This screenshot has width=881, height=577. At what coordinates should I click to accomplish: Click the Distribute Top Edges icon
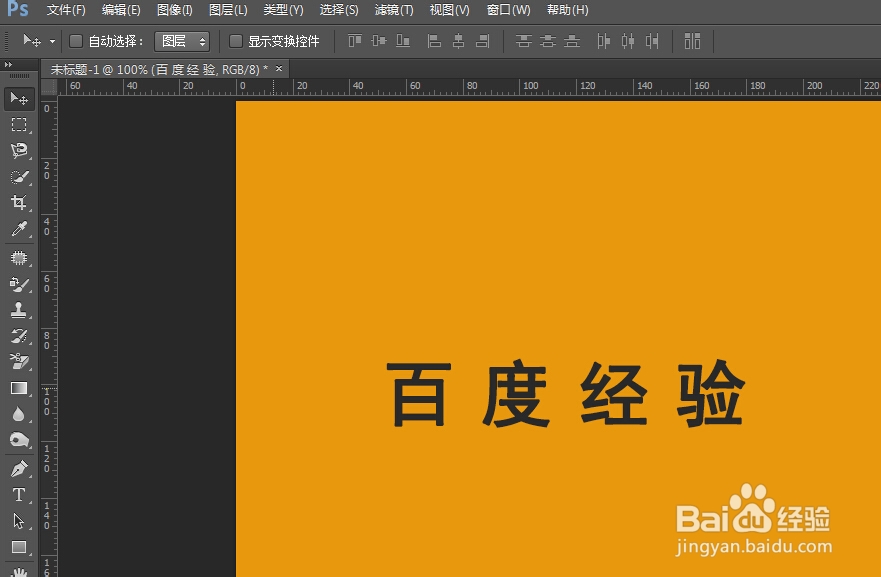[x=524, y=41]
